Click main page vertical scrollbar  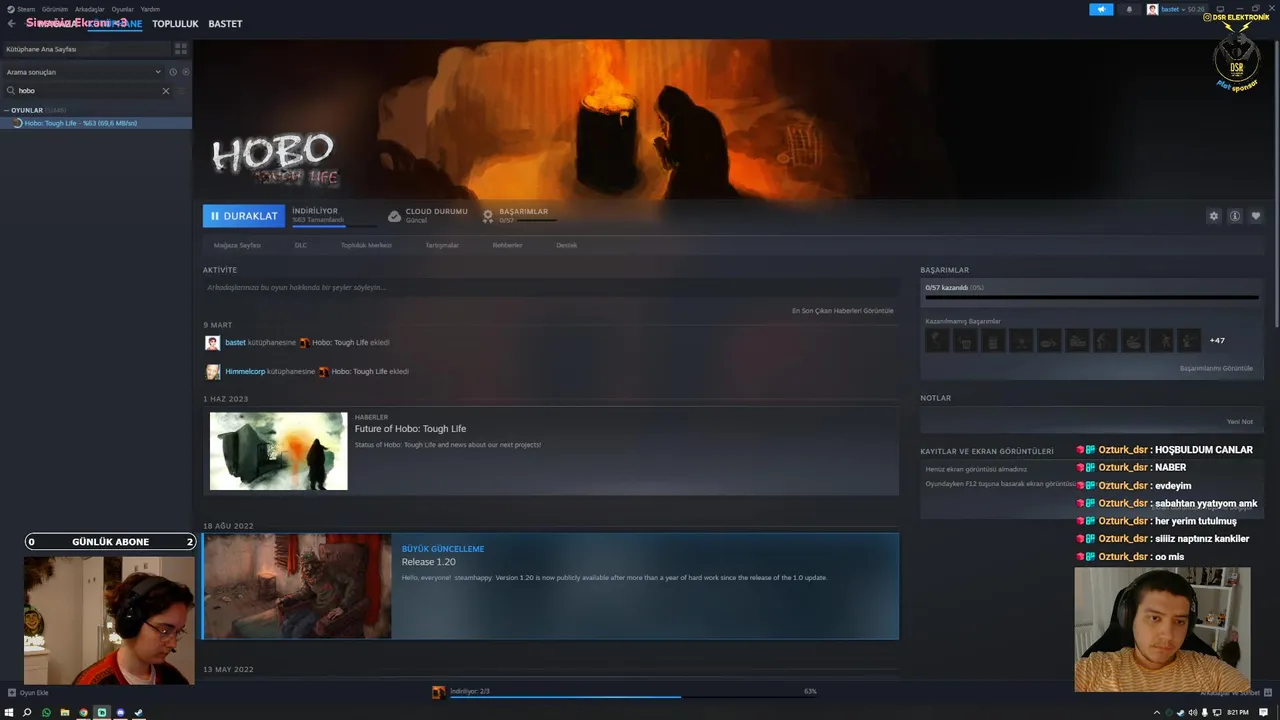[1276, 185]
